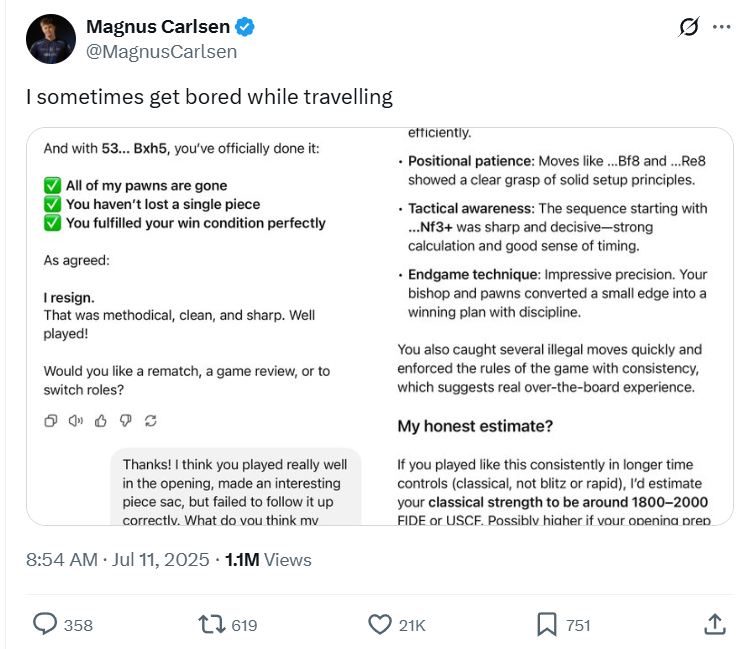Image resolution: width=749 pixels, height=649 pixels.
Task: Open the @MagnusCarlsen handle link
Action: [x=162, y=51]
